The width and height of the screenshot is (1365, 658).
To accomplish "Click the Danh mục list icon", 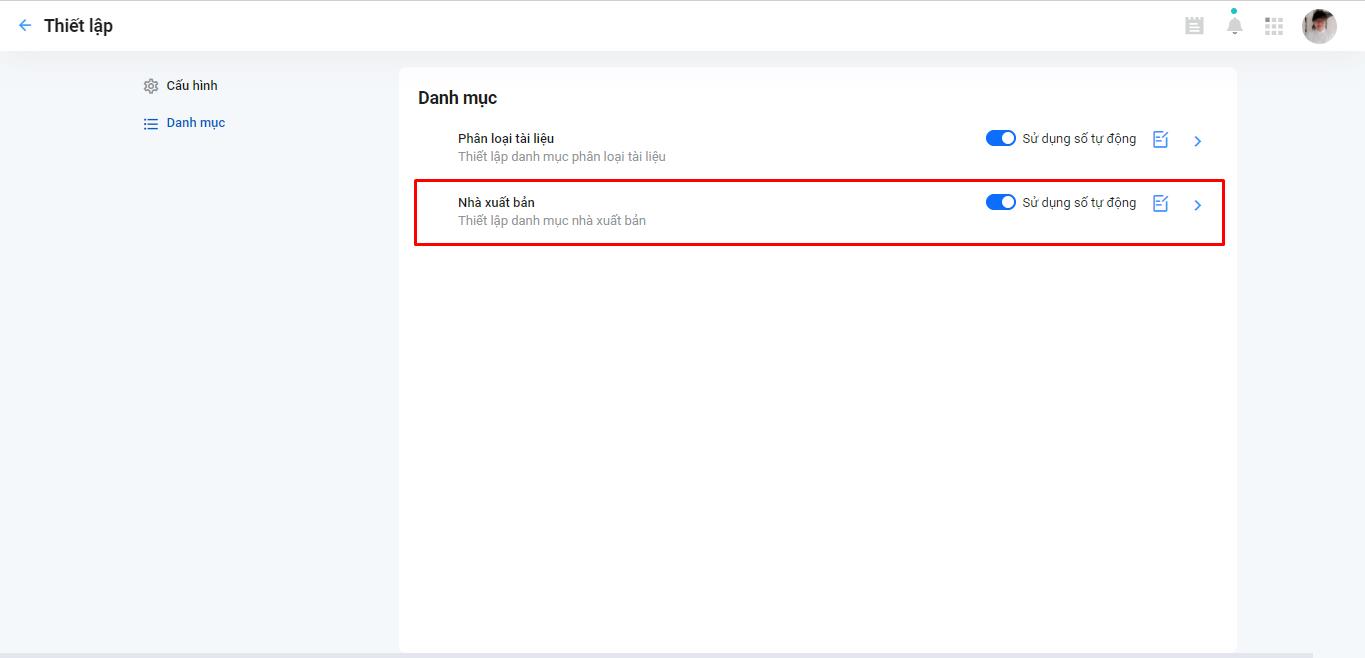I will 151,124.
